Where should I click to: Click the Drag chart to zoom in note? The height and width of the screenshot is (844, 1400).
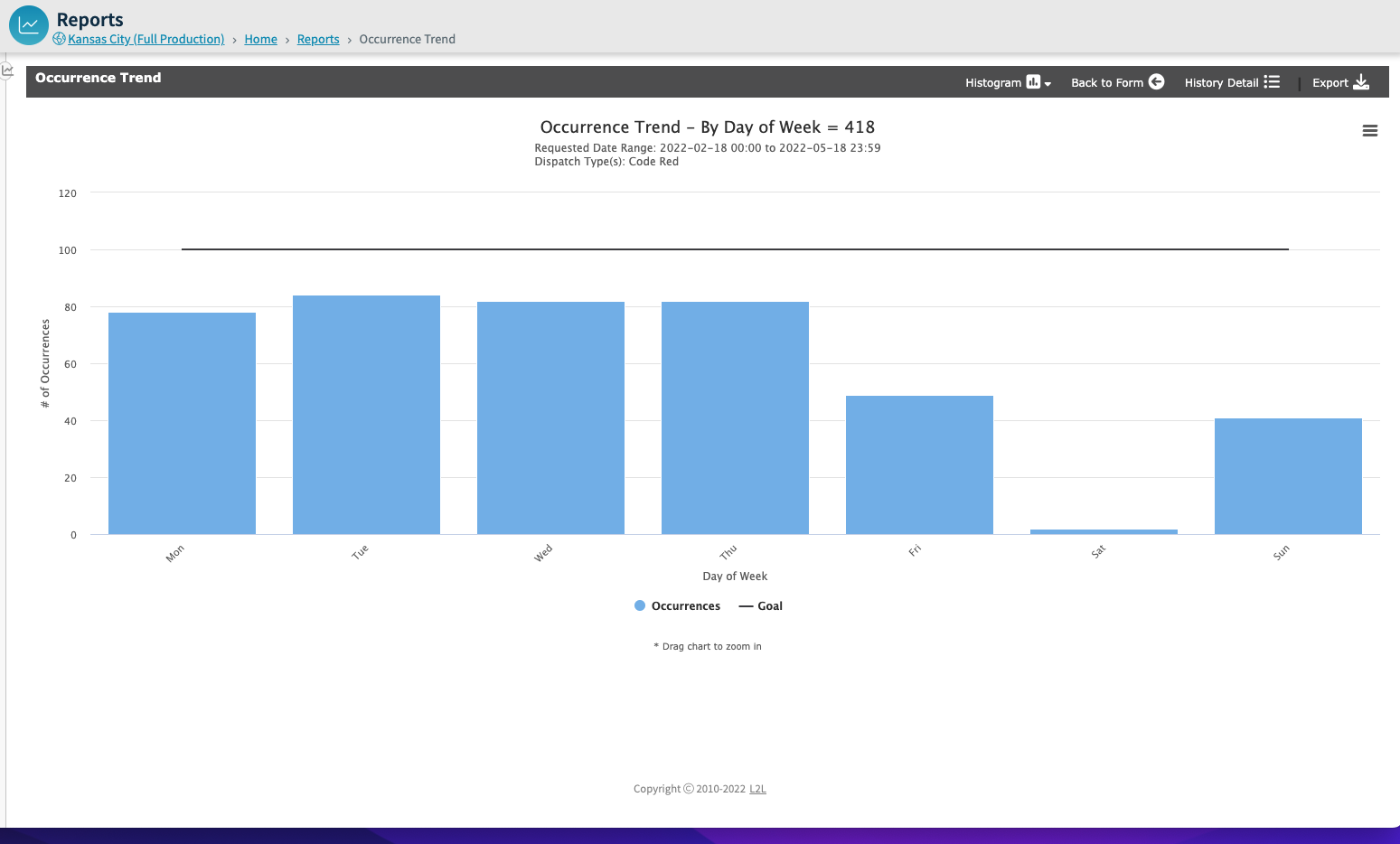tap(708, 646)
